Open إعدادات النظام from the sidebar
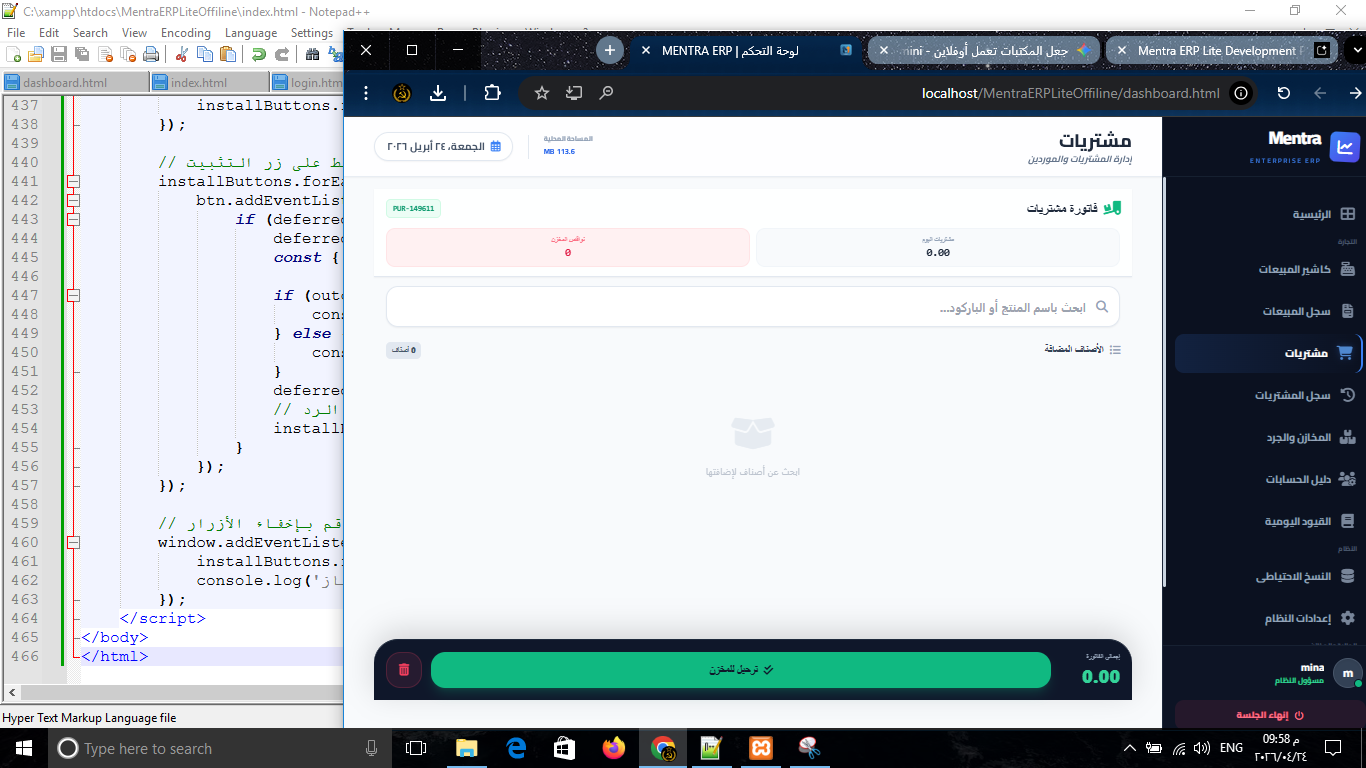The image size is (1366, 768). coord(1268,618)
